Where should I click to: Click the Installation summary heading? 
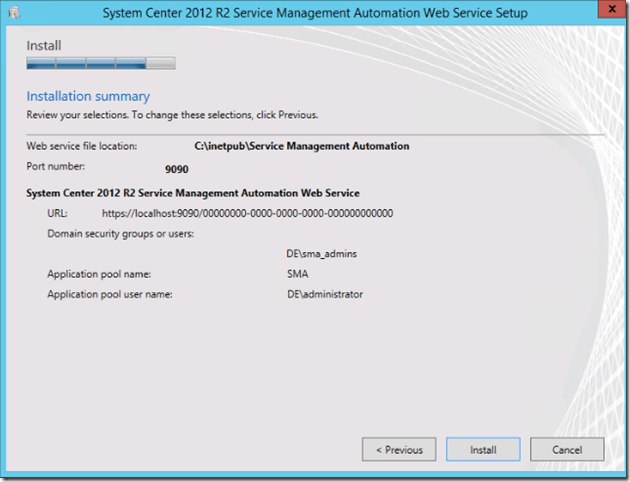[x=88, y=97]
